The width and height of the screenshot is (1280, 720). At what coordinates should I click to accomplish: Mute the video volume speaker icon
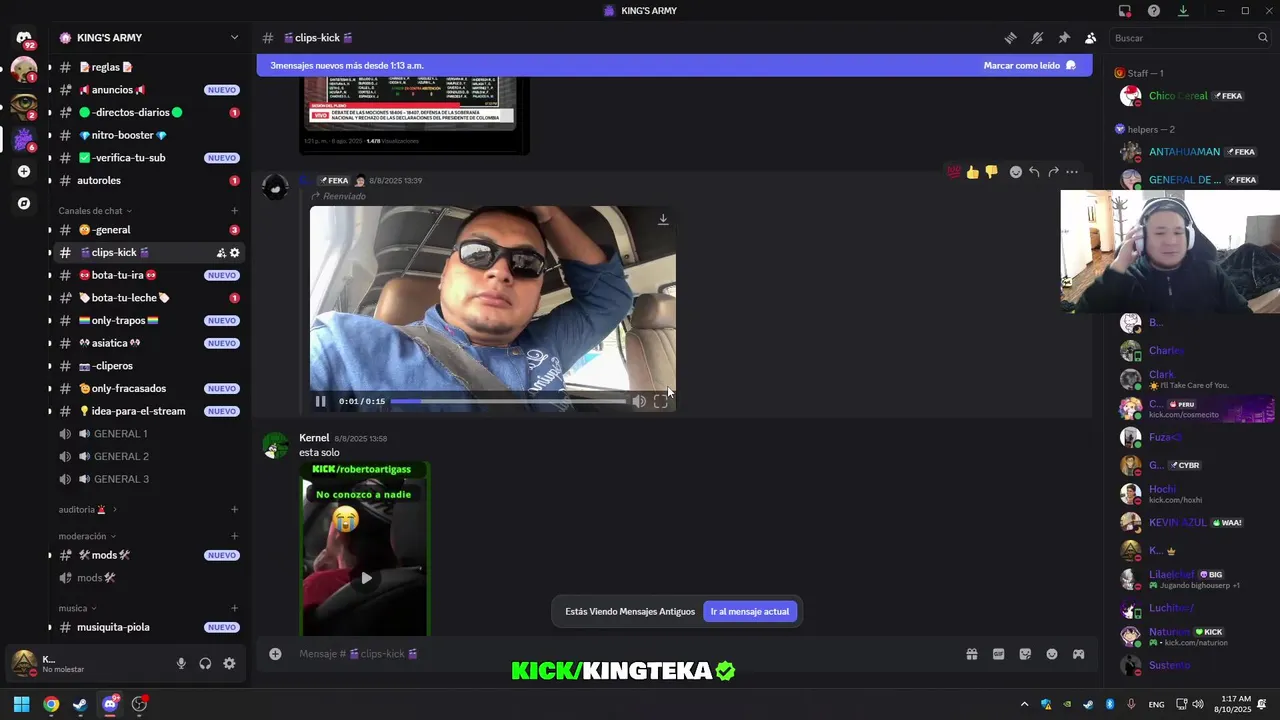point(639,401)
